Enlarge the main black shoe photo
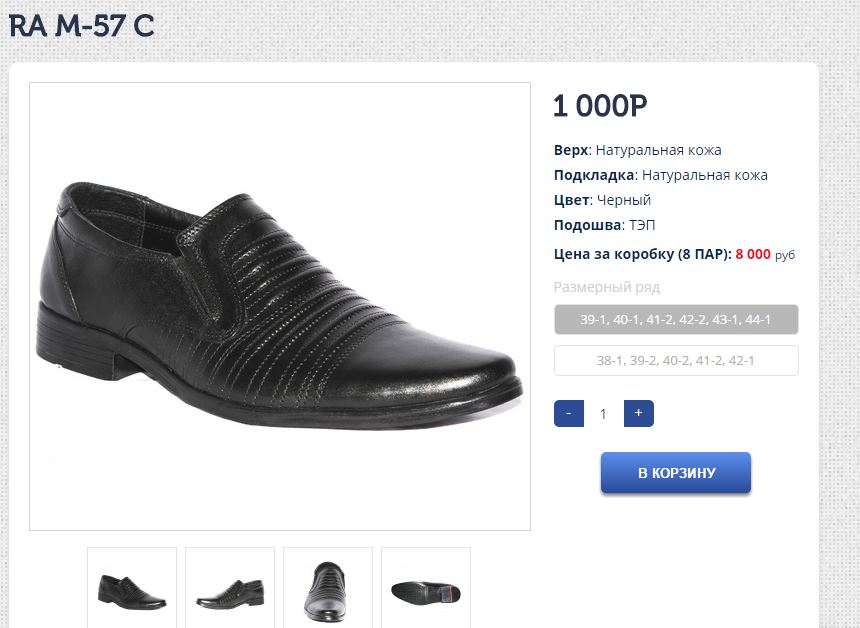 coord(280,306)
